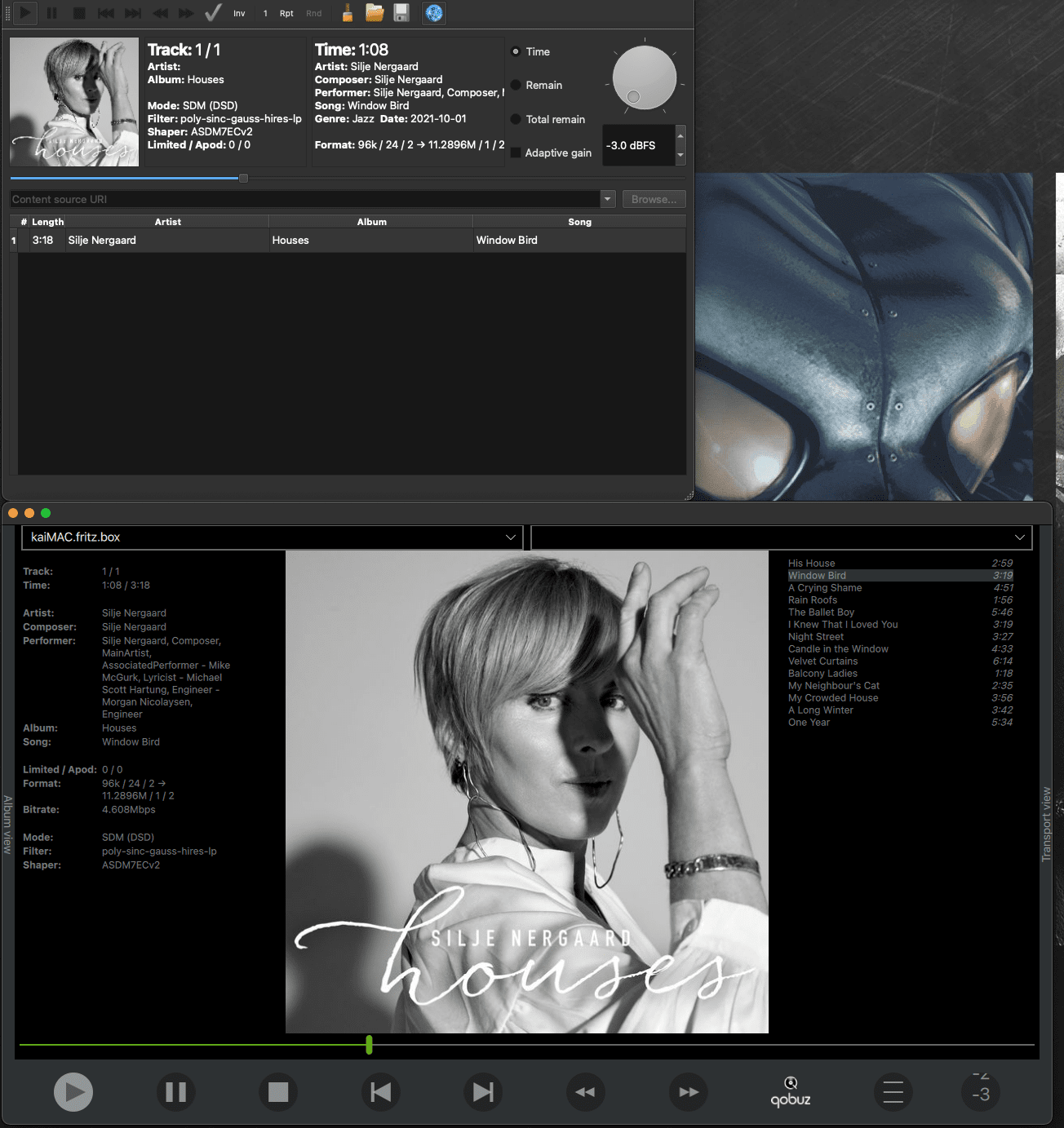Click the Browse... button
Screen dimensions: 1064x1128
point(654,199)
